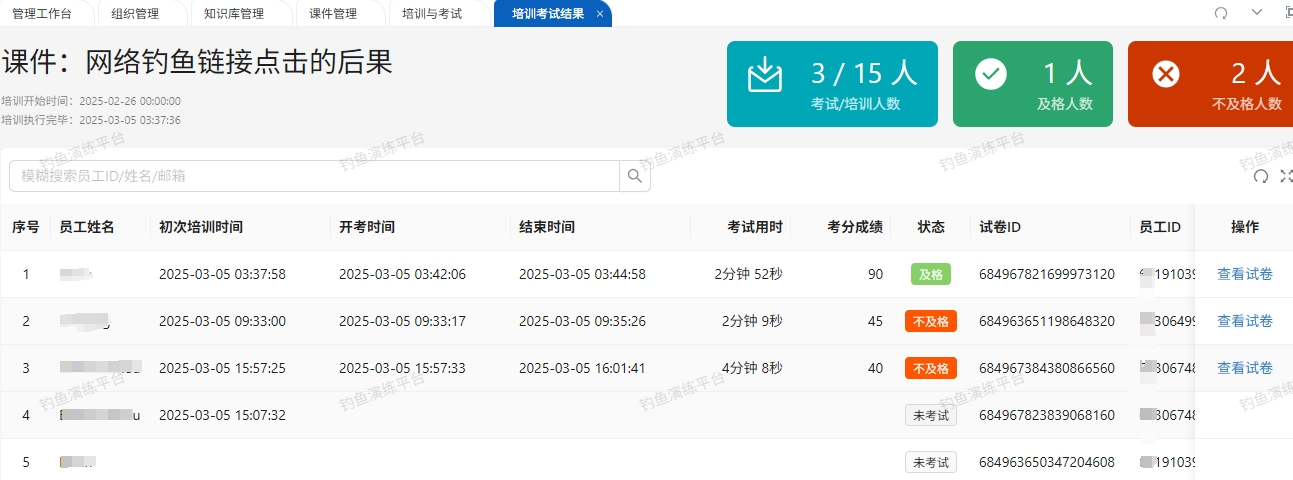This screenshot has height=480, width=1293.
Task: Click the table refresh icon above 操作 column
Action: tap(1261, 176)
